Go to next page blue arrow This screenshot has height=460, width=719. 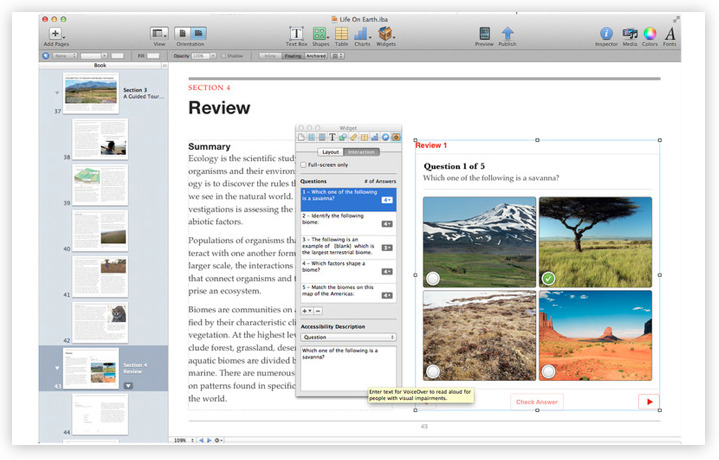(209, 440)
